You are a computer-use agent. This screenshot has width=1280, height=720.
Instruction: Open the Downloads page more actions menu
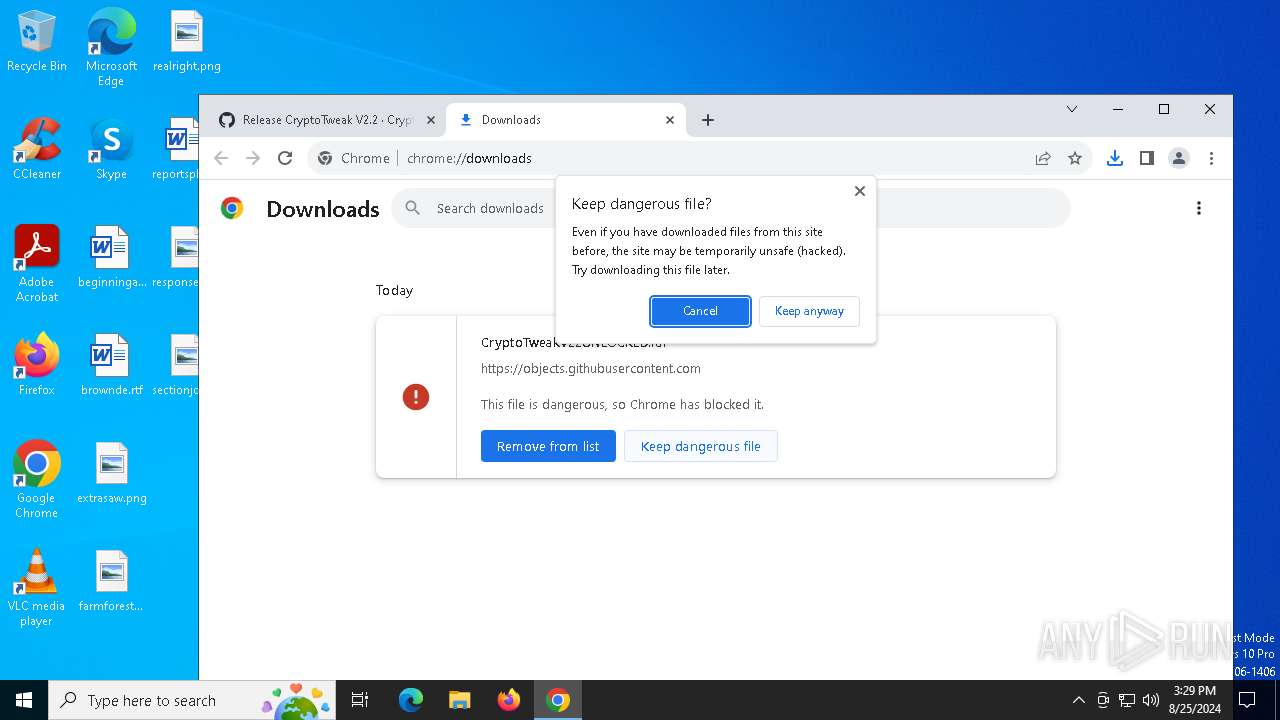[1199, 208]
